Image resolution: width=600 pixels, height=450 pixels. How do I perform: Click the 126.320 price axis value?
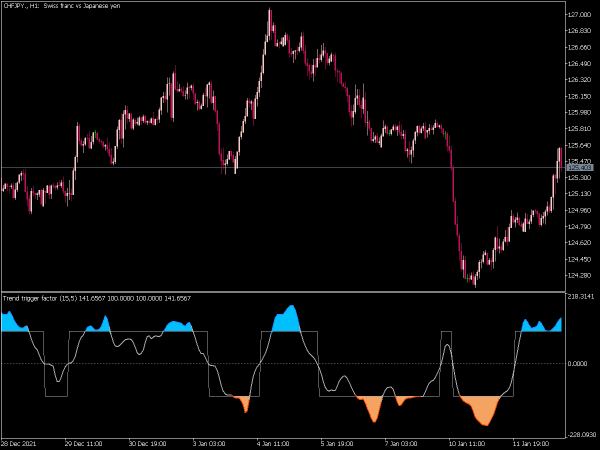click(x=580, y=80)
